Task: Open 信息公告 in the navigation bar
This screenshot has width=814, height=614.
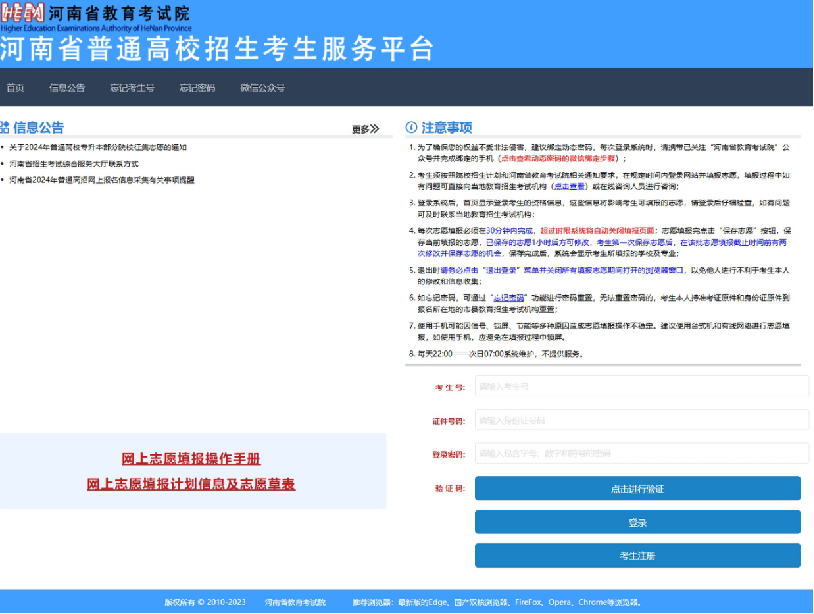Action: (67, 88)
